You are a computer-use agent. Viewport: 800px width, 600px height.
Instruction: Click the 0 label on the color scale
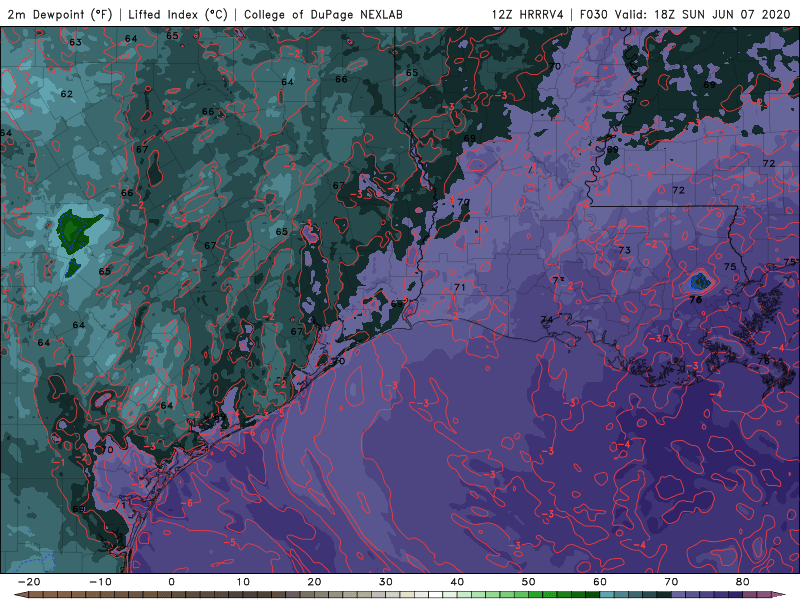pyautogui.click(x=171, y=582)
